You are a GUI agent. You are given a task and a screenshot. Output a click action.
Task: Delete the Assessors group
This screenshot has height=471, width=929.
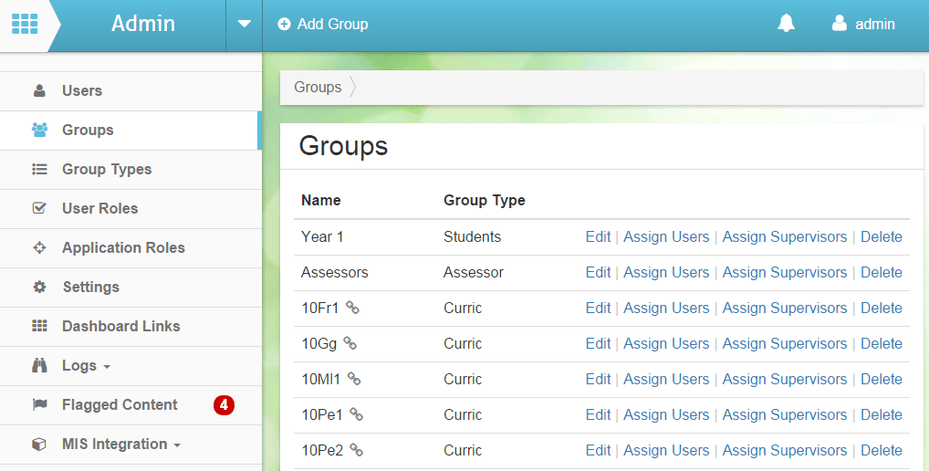(881, 272)
